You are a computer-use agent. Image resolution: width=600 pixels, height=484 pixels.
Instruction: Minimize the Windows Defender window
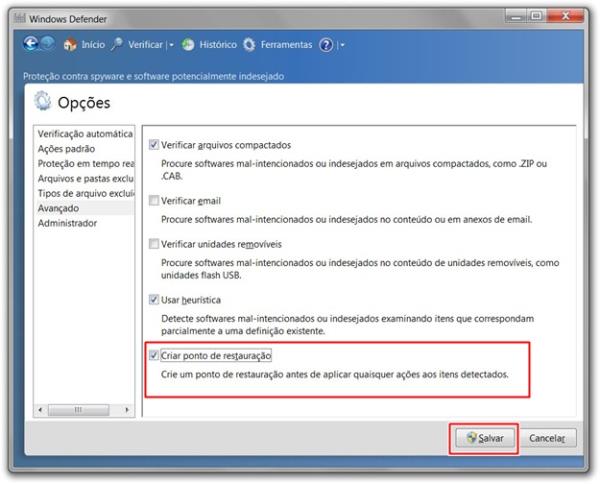click(x=516, y=16)
